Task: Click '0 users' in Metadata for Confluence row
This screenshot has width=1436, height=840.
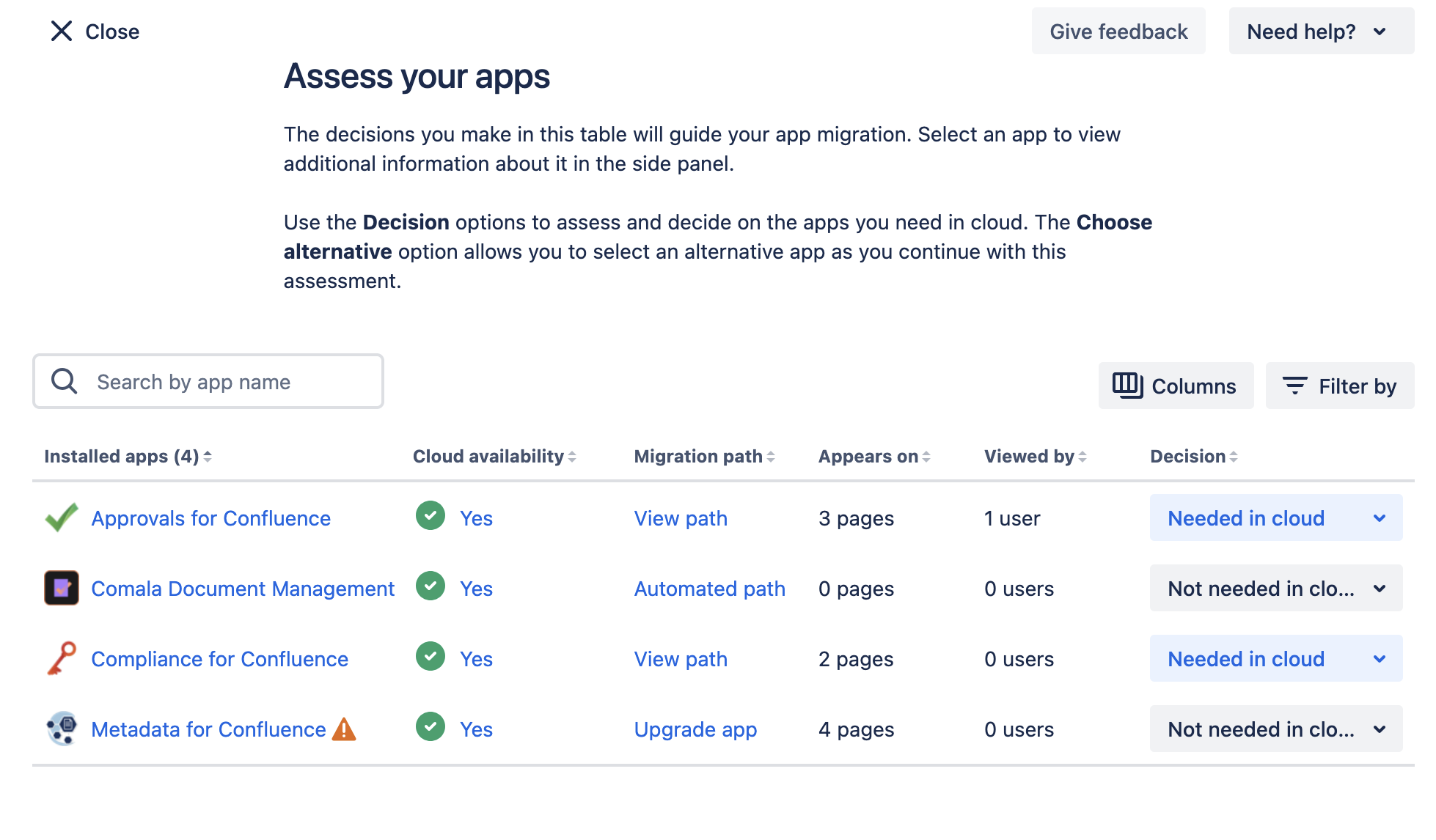Action: coord(1019,729)
